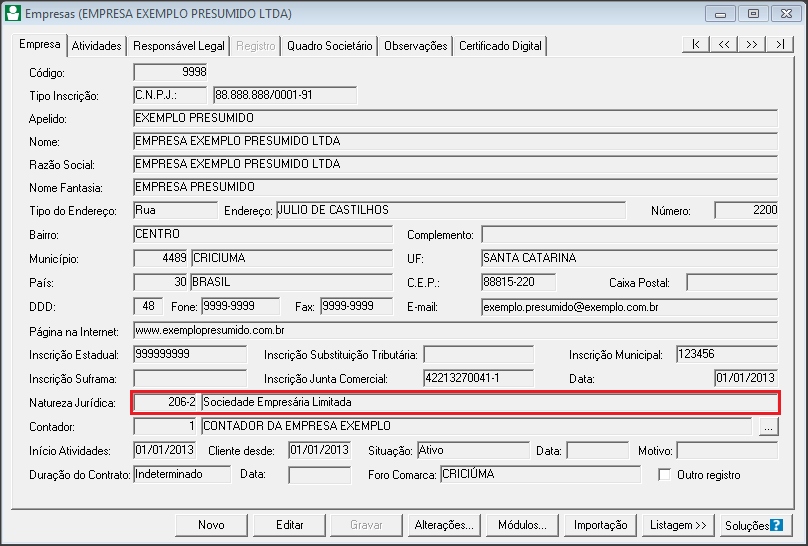Click the empty Caixa Postal field
The image size is (808, 546).
[x=732, y=282]
